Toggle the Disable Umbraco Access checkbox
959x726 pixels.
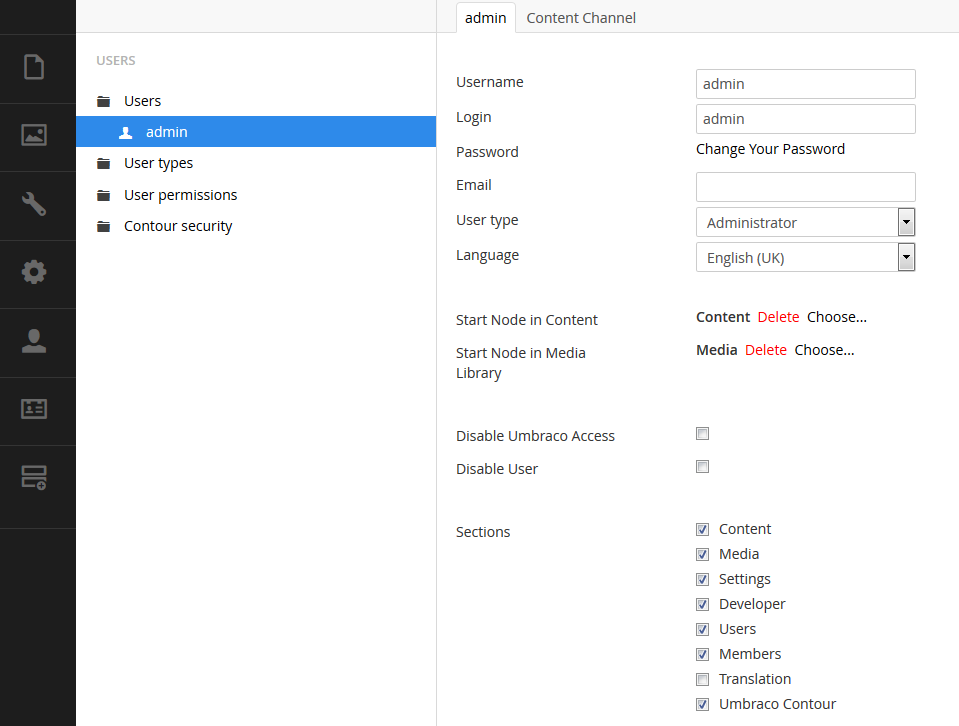703,434
